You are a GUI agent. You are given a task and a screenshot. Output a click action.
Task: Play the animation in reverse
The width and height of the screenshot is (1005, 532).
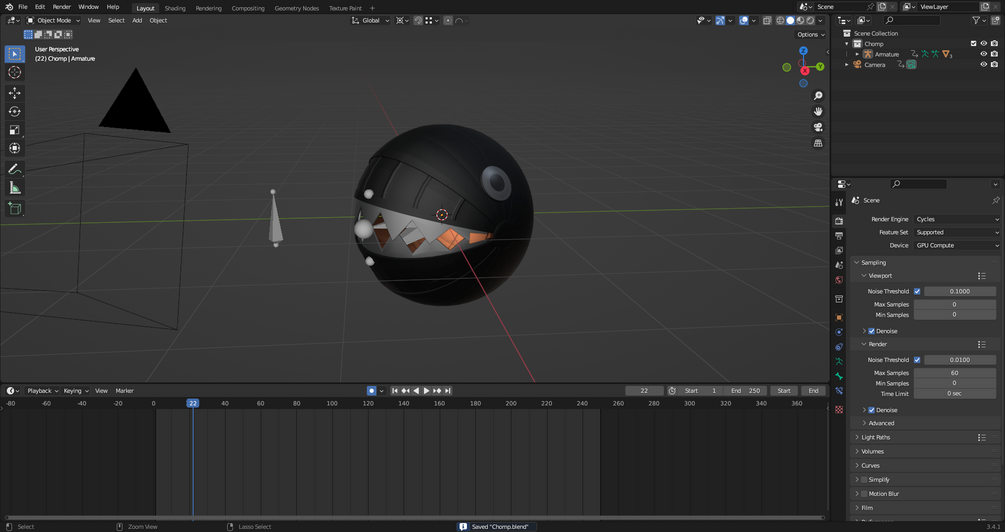coord(416,390)
